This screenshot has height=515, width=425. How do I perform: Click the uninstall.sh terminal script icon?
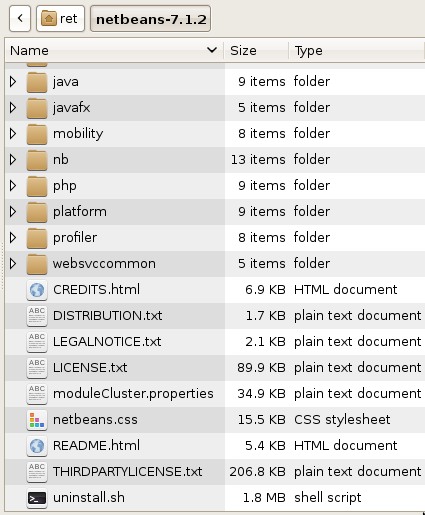(37, 498)
